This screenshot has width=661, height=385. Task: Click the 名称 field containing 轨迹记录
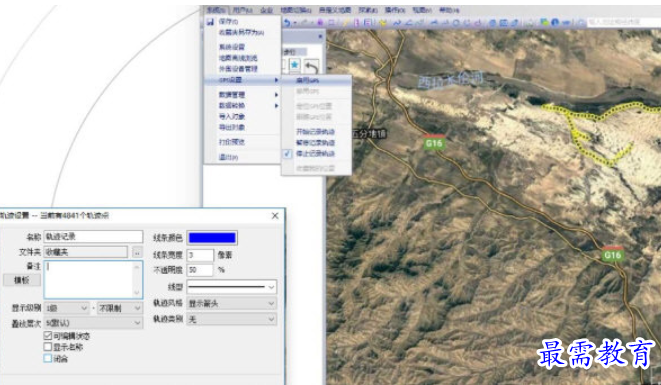[93, 236]
